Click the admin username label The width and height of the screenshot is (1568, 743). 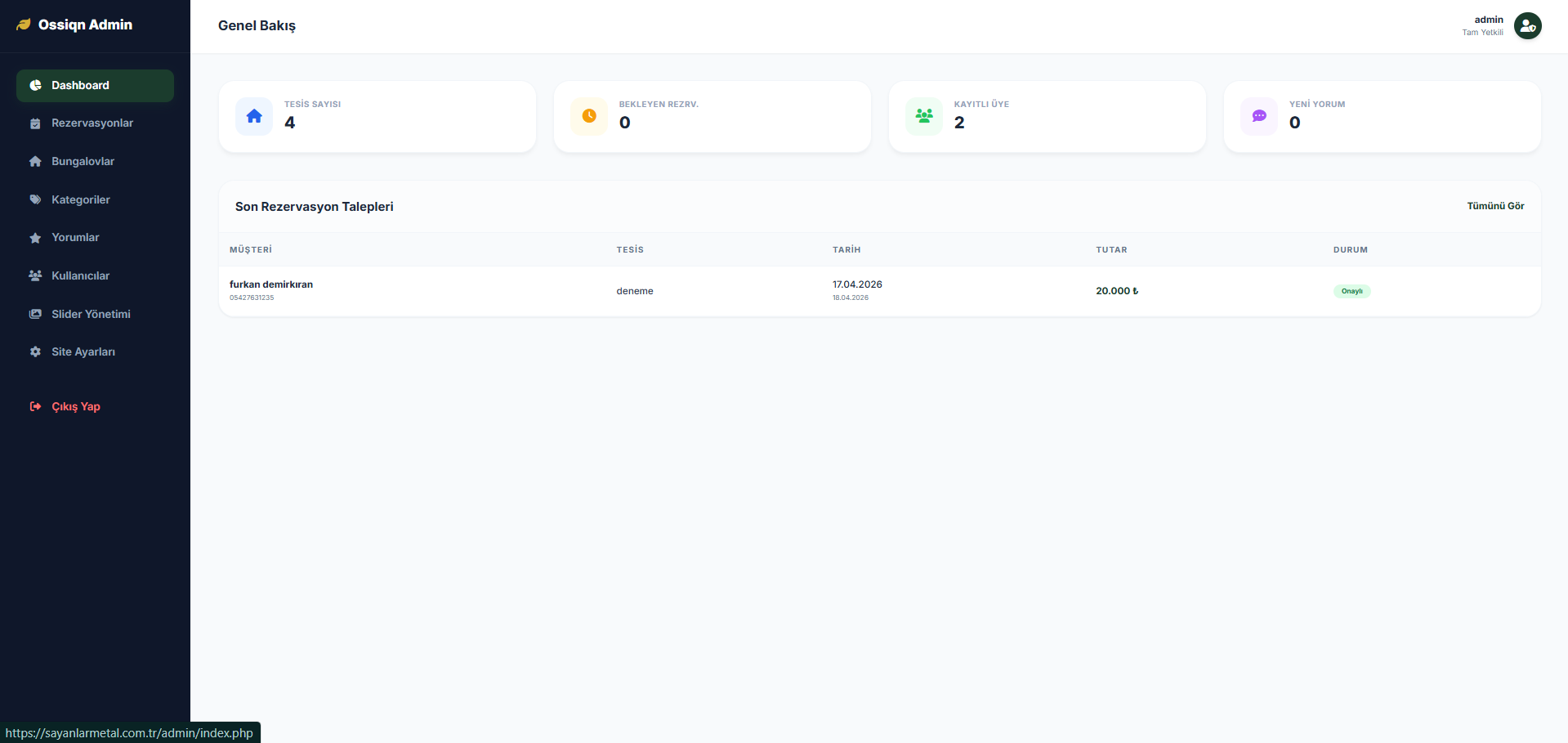coord(1489,20)
